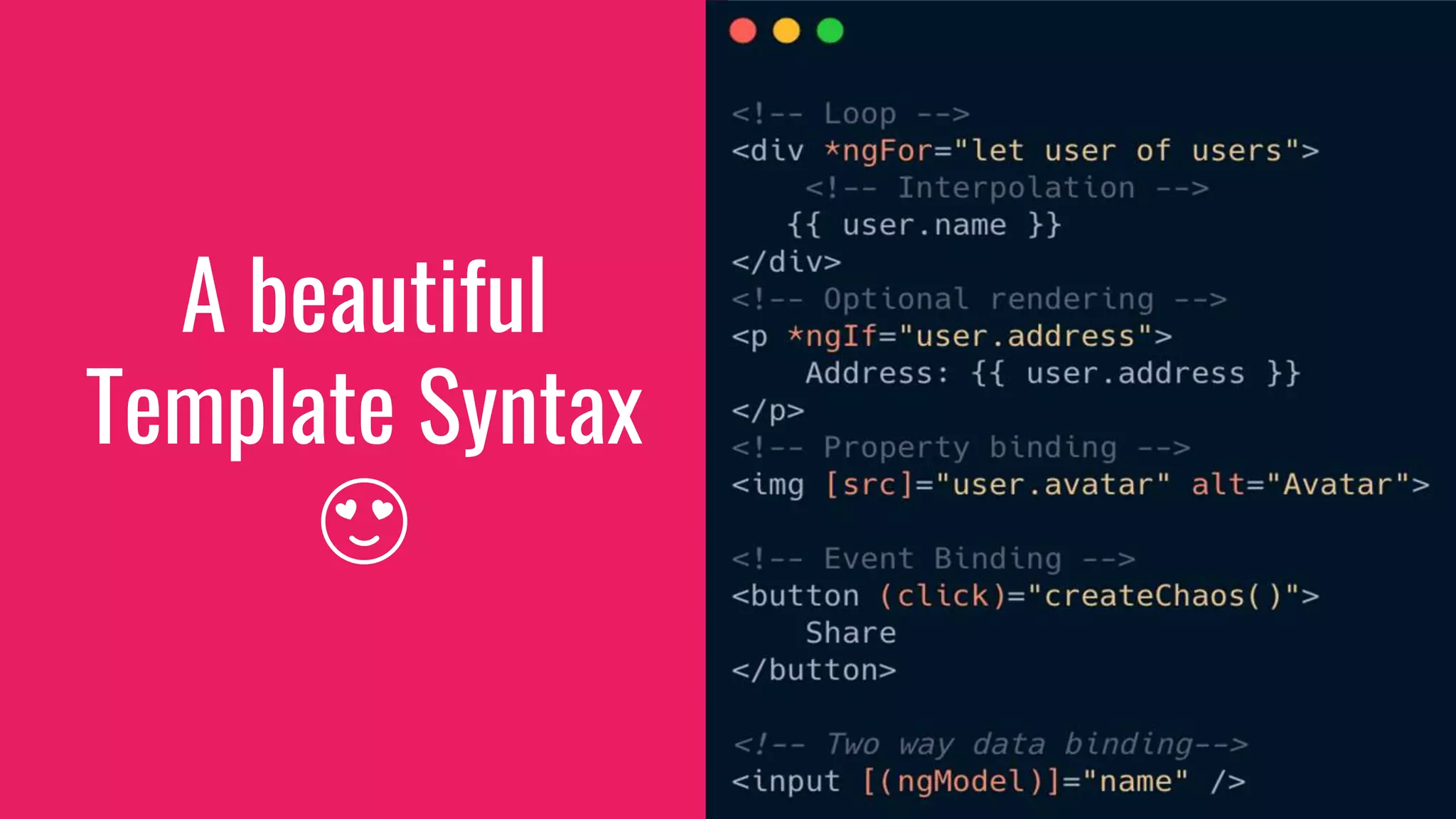1456x819 pixels.
Task: Click the 'Share' text line
Action: pyautogui.click(x=850, y=633)
